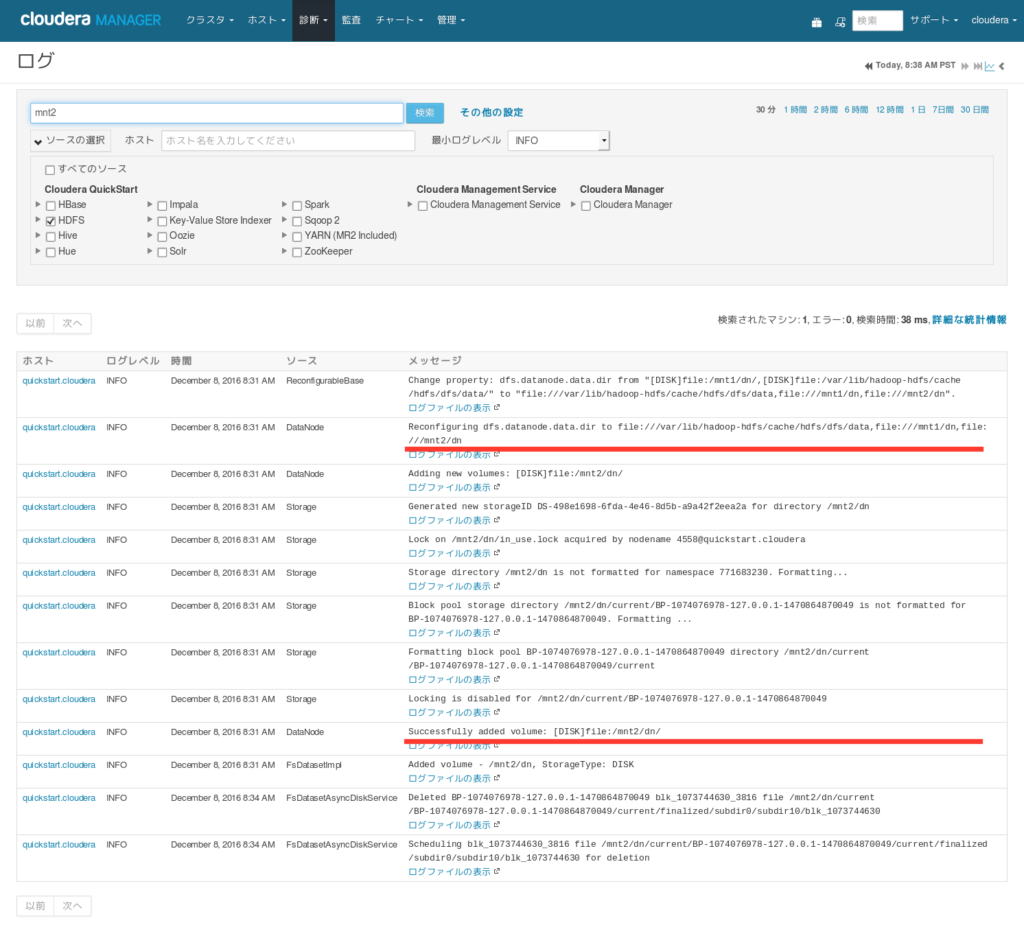Move time range forward with fast-forward icon
The height and width of the screenshot is (934, 1024).
coord(965,66)
